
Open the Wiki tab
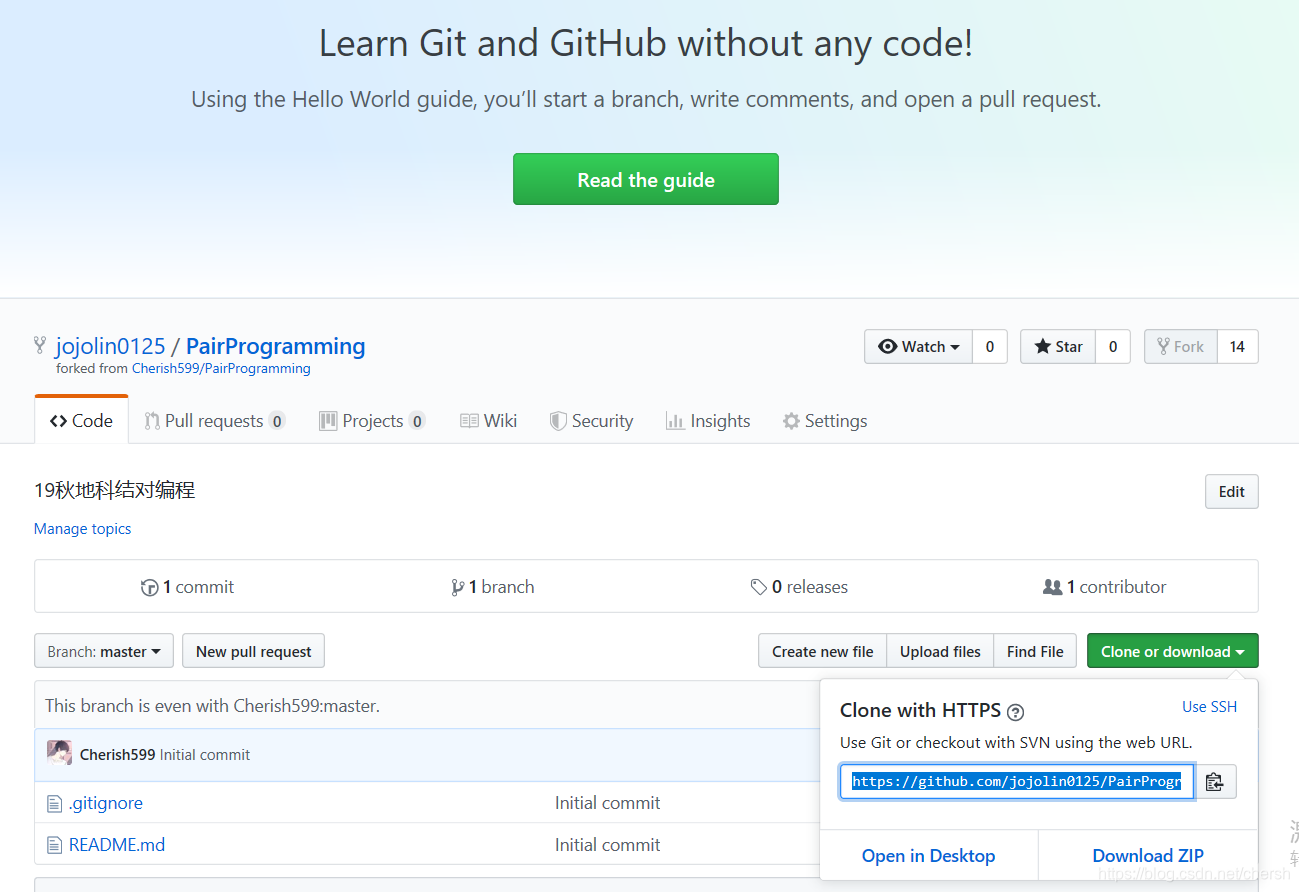tap(488, 421)
